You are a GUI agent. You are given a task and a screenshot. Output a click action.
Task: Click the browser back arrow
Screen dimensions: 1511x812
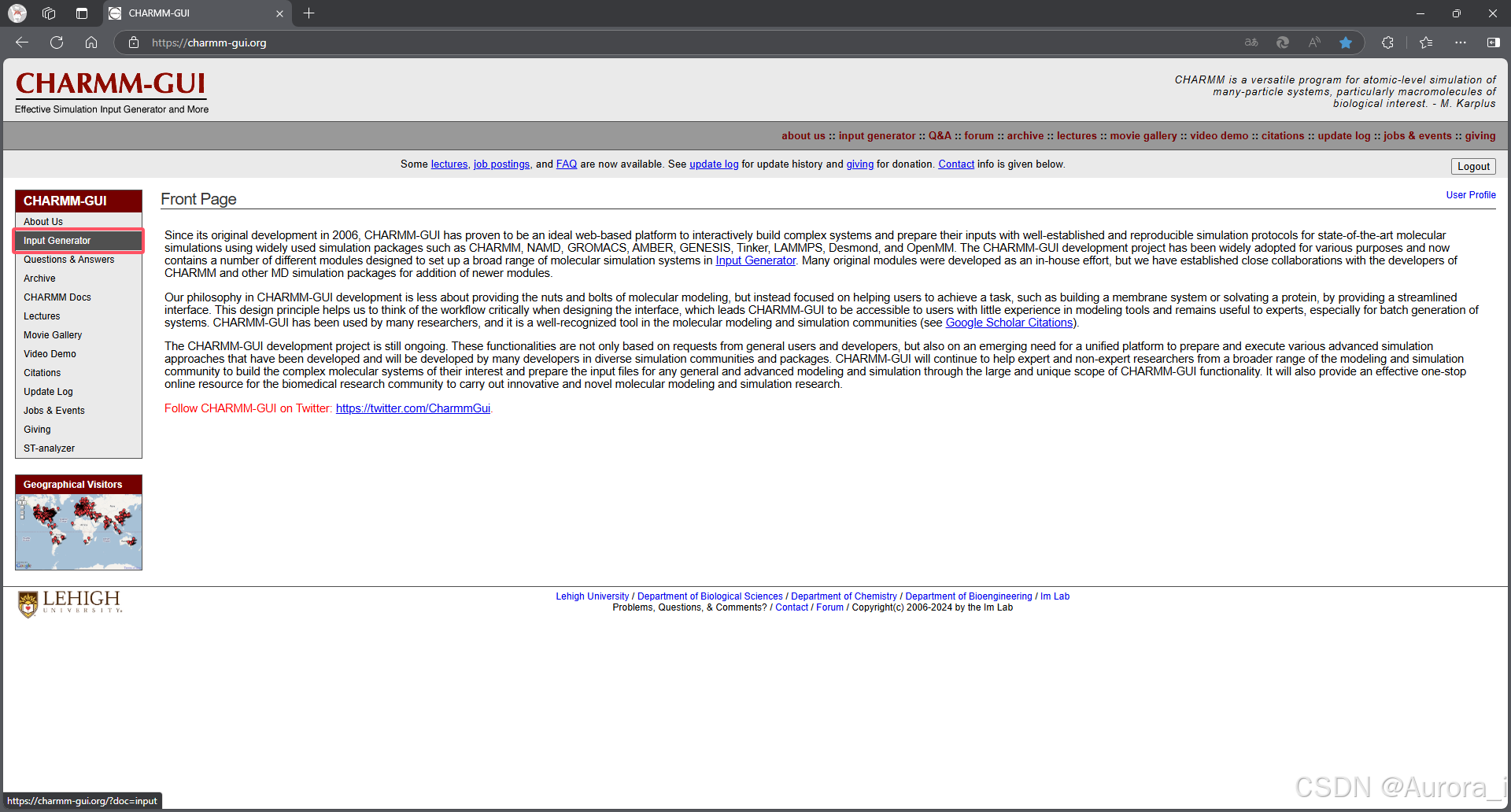(22, 42)
